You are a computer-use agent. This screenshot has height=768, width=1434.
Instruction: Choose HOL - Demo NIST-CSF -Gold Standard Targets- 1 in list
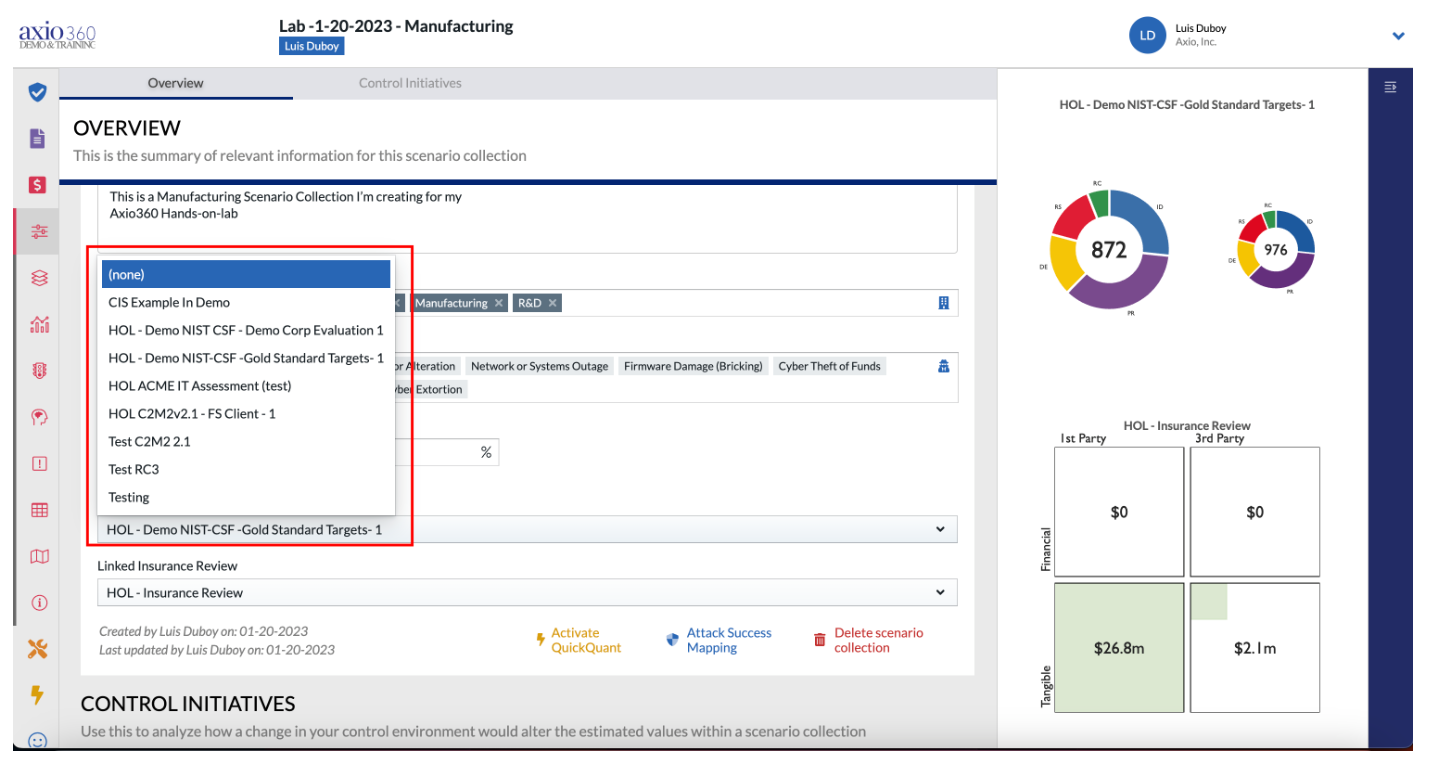coord(246,358)
